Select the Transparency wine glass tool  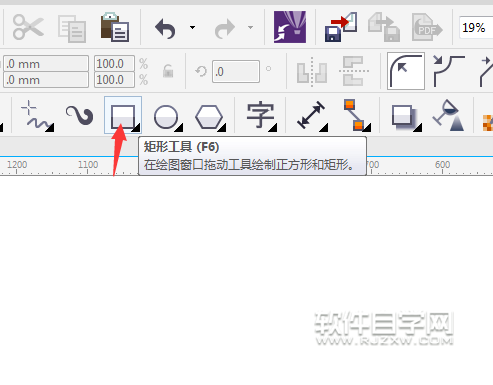449,115
